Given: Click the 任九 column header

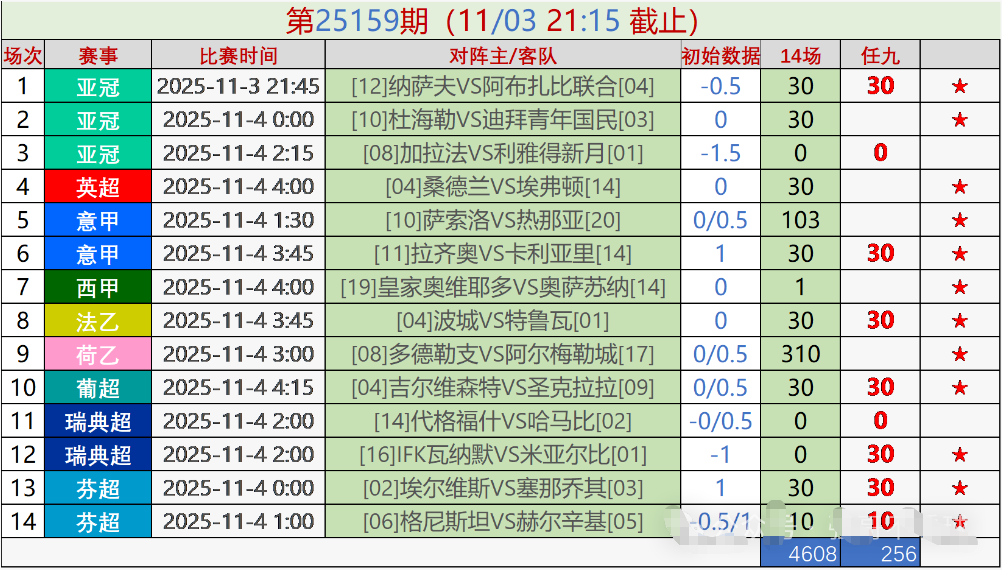Looking at the screenshot, I should [x=880, y=56].
